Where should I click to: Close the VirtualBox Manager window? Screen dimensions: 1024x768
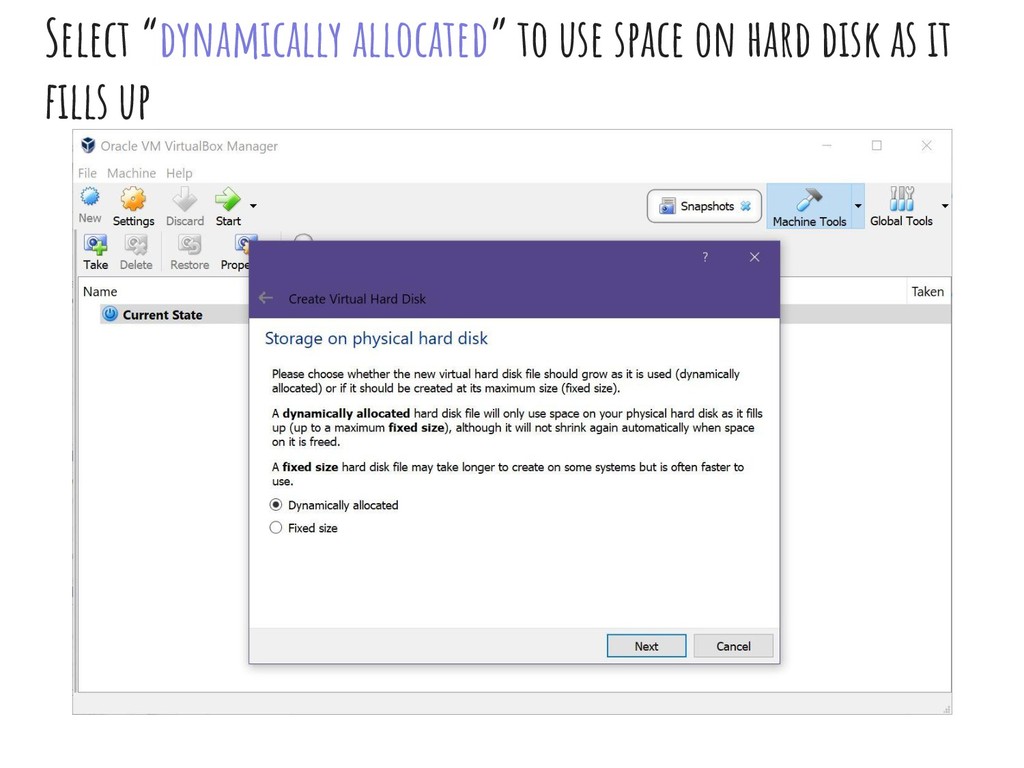[x=927, y=145]
